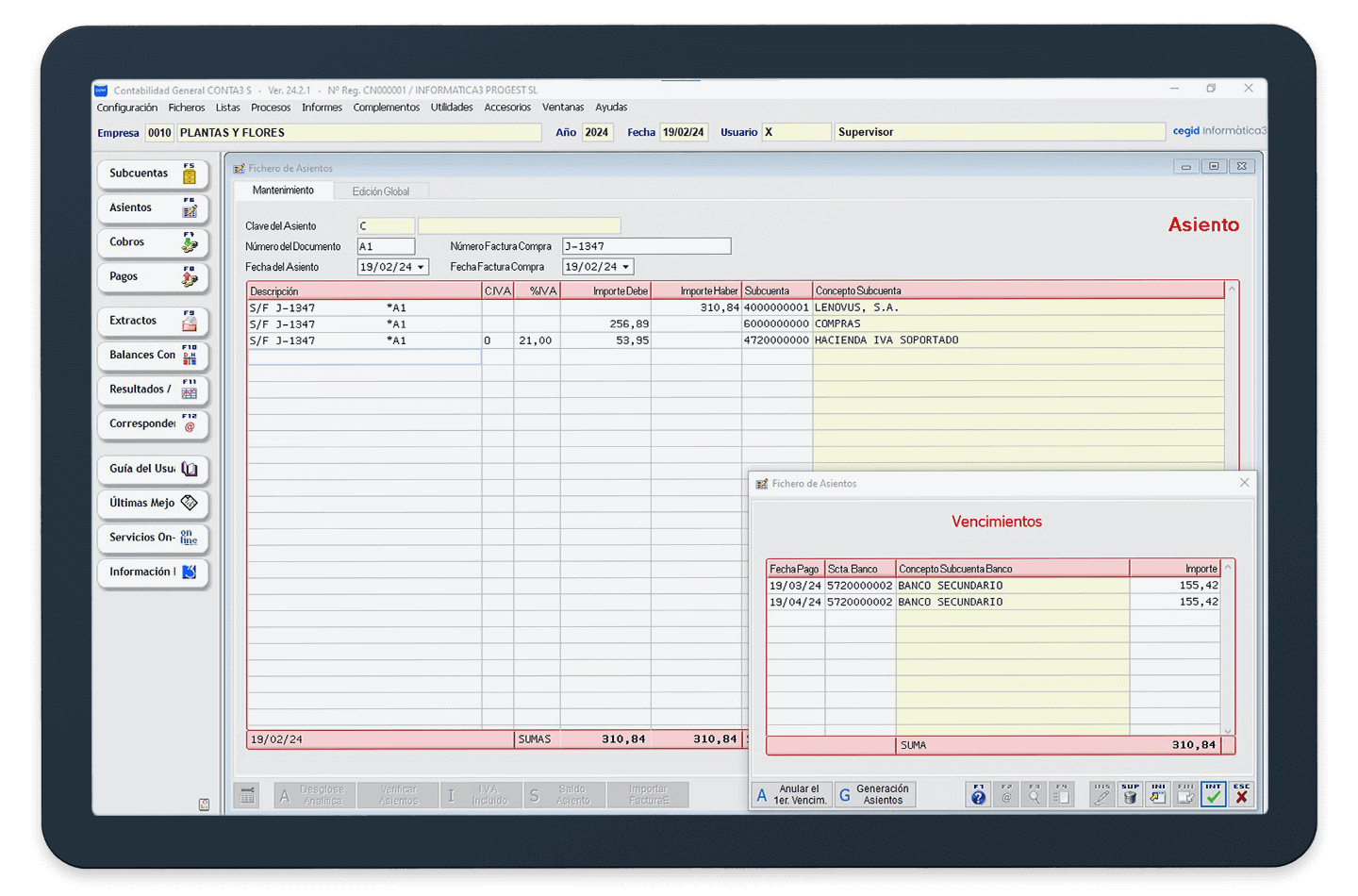Click the SUP delete trash icon
Viewport: 1358px width, 896px height.
click(x=1130, y=795)
